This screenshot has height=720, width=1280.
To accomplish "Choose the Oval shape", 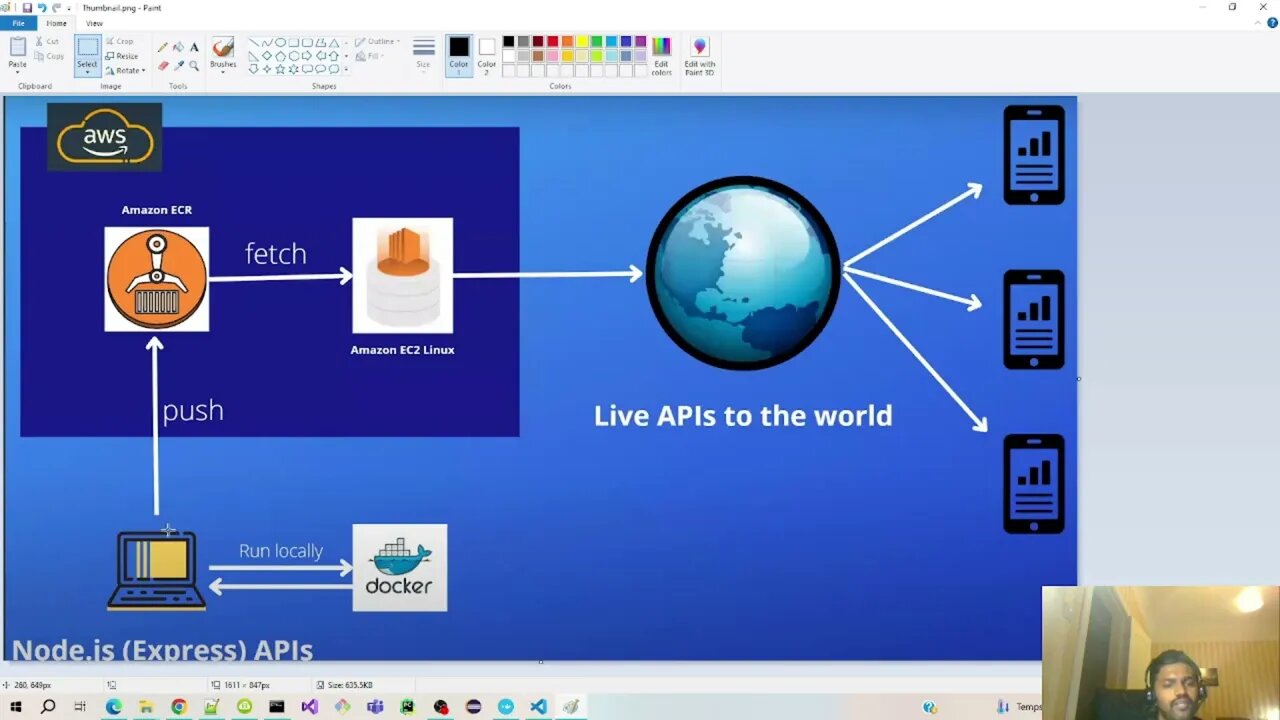I will [x=280, y=42].
